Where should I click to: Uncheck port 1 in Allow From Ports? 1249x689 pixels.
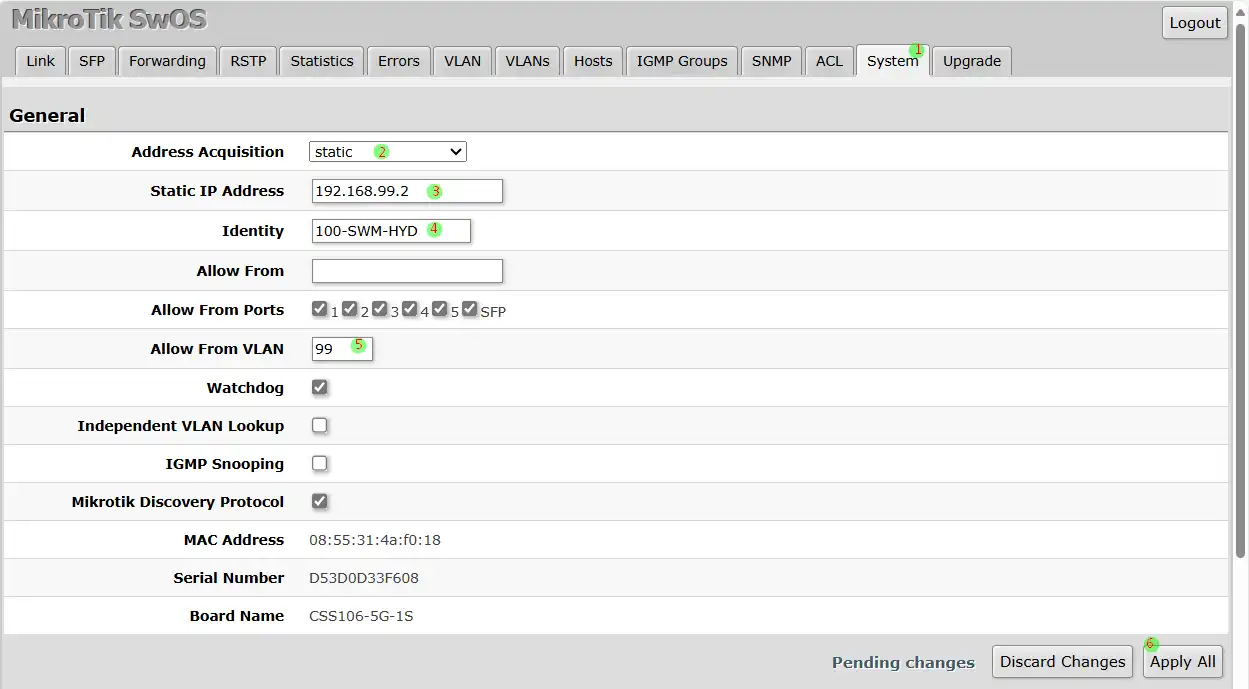(319, 309)
